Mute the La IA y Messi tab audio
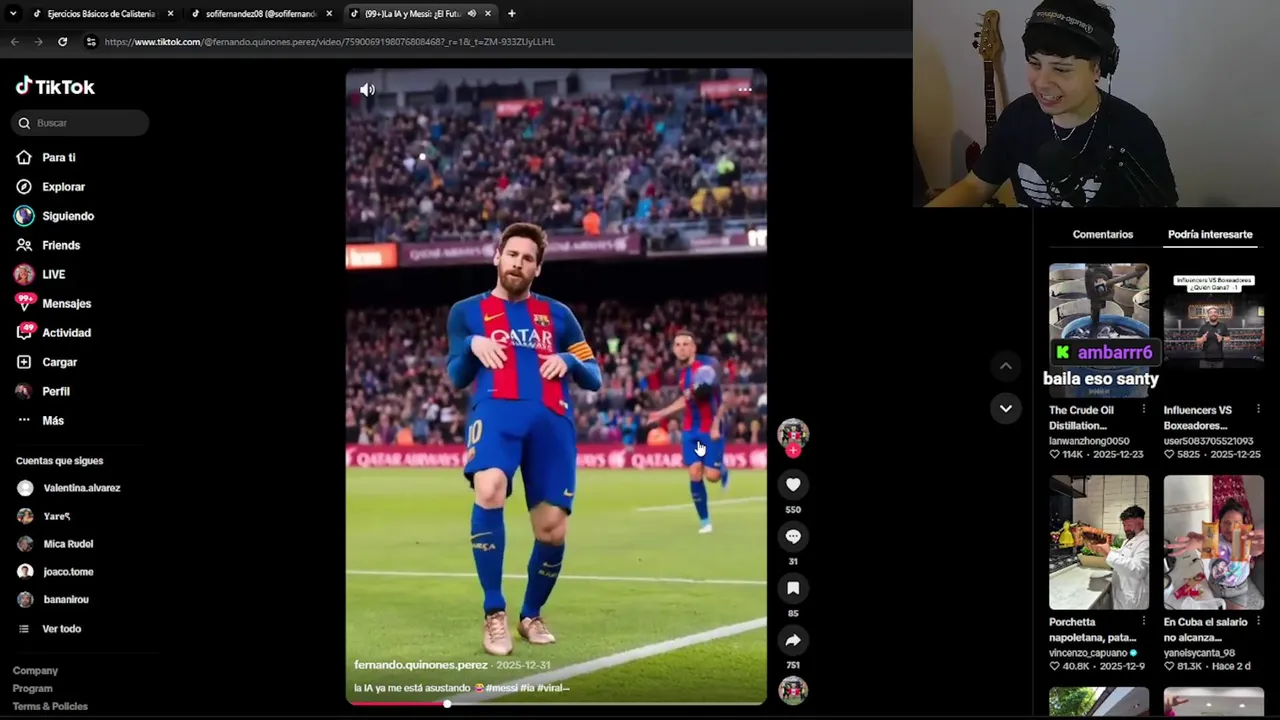 pos(471,14)
